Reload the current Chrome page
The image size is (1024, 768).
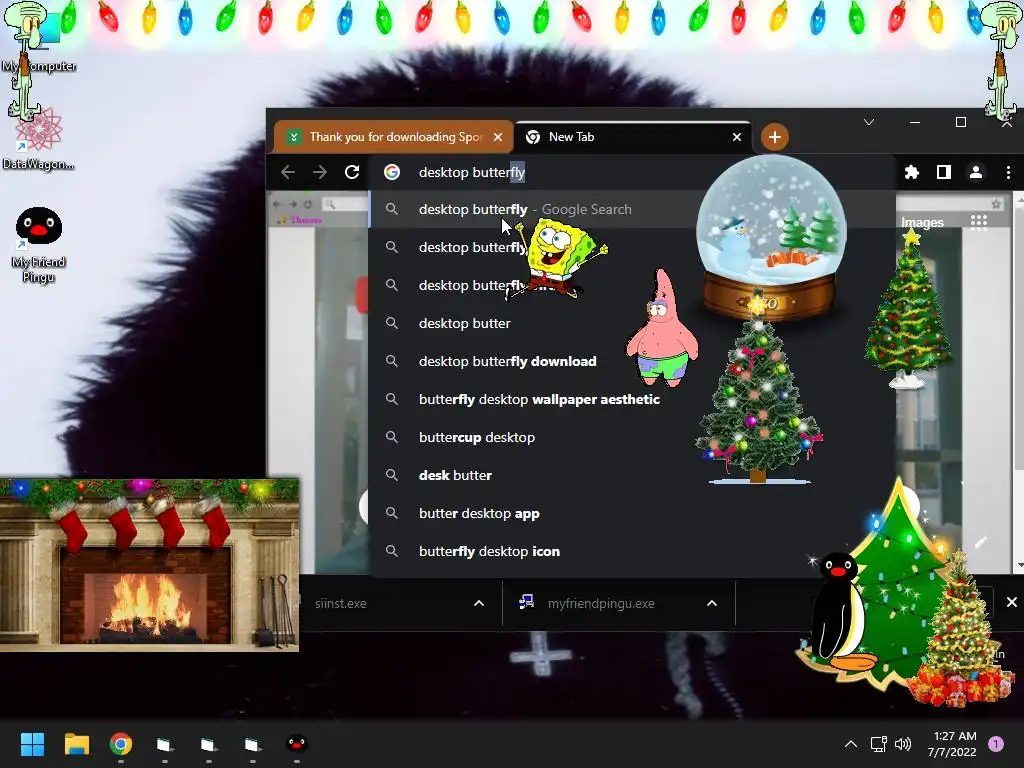tap(352, 172)
